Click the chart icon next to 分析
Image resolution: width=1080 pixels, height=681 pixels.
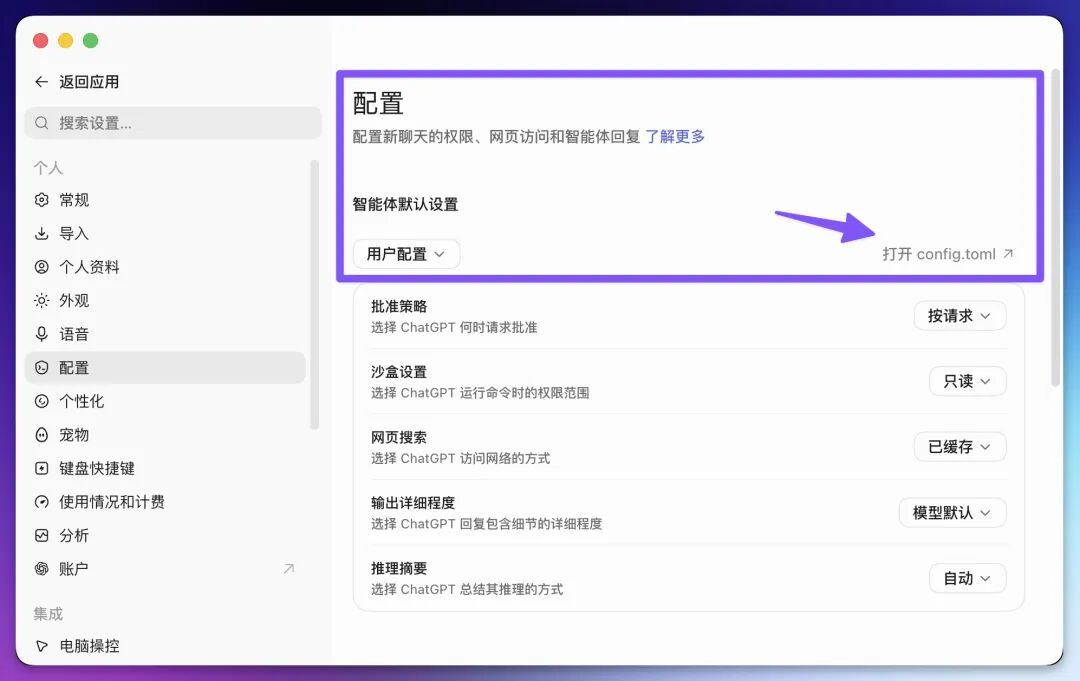pyautogui.click(x=41, y=536)
